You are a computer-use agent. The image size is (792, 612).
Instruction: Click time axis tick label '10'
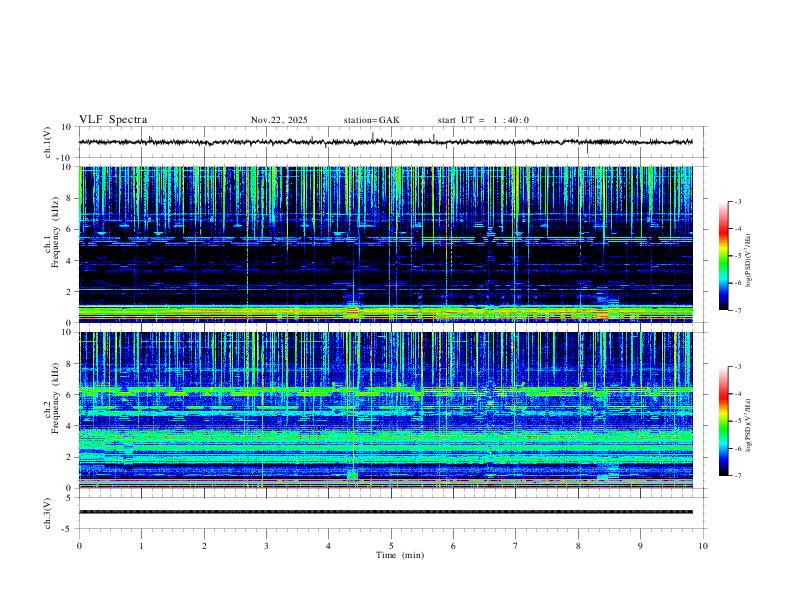(x=703, y=546)
